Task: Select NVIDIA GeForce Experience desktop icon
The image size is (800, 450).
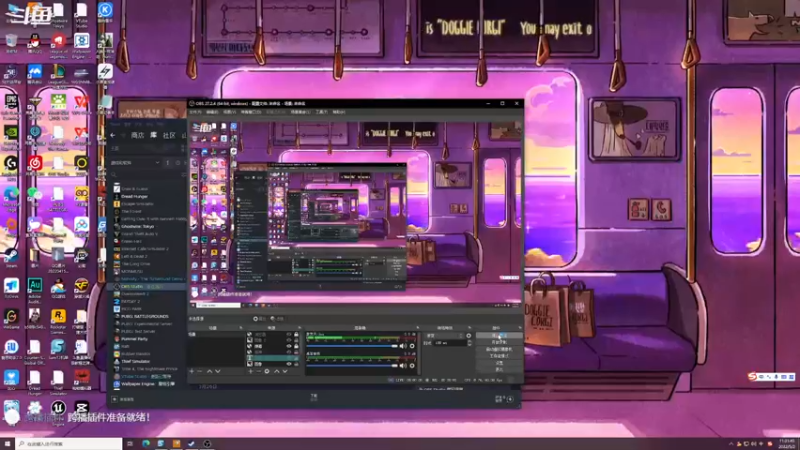Action: pos(11,137)
